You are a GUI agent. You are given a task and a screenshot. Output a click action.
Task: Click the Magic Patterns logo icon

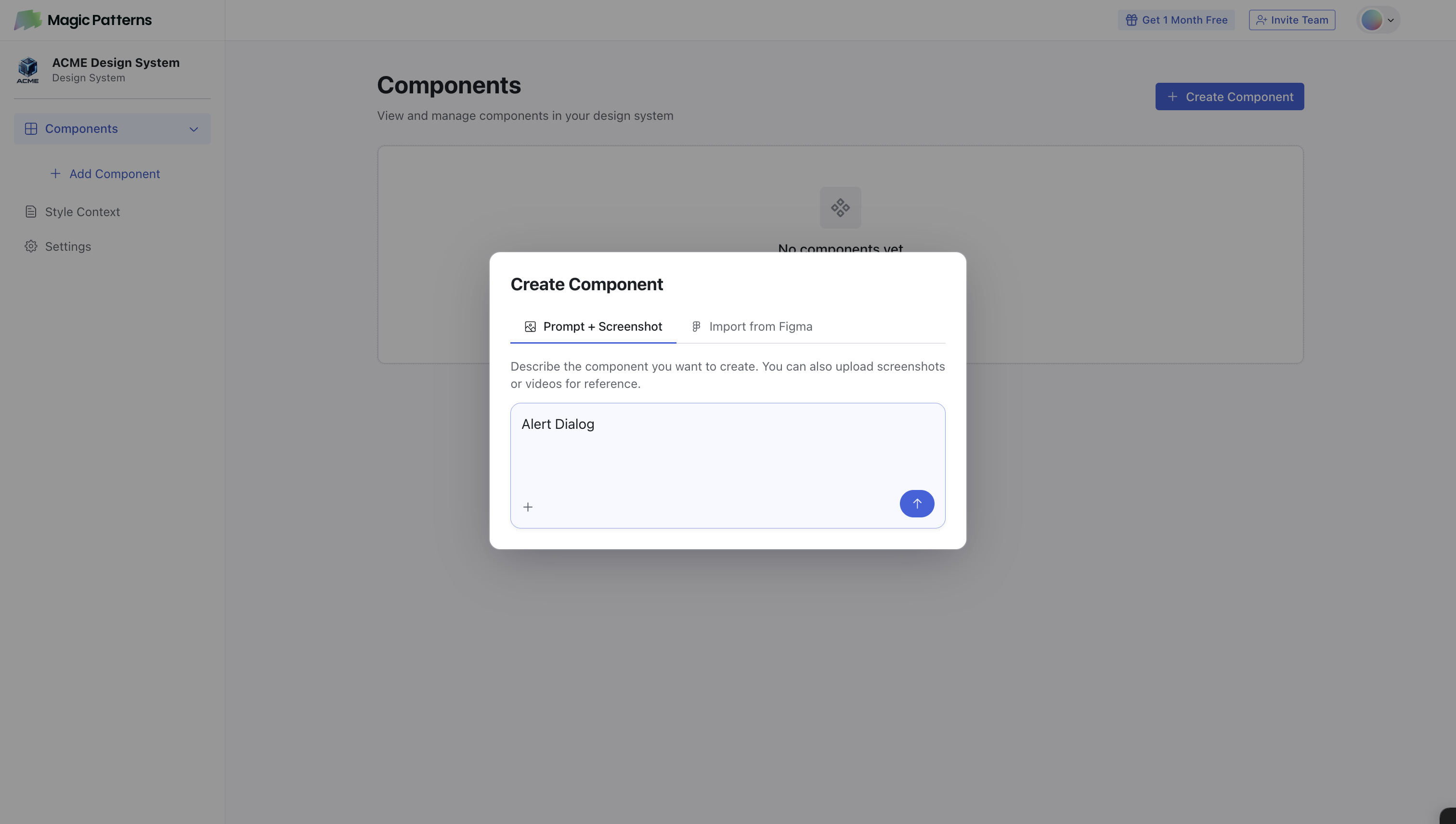coord(28,20)
